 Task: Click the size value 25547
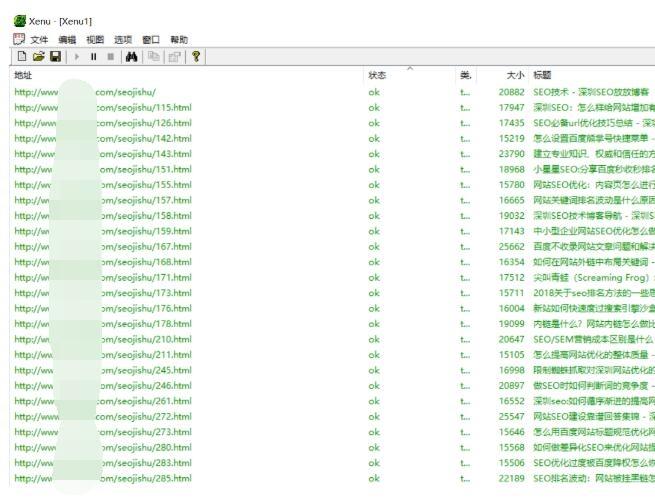[x=511, y=417]
